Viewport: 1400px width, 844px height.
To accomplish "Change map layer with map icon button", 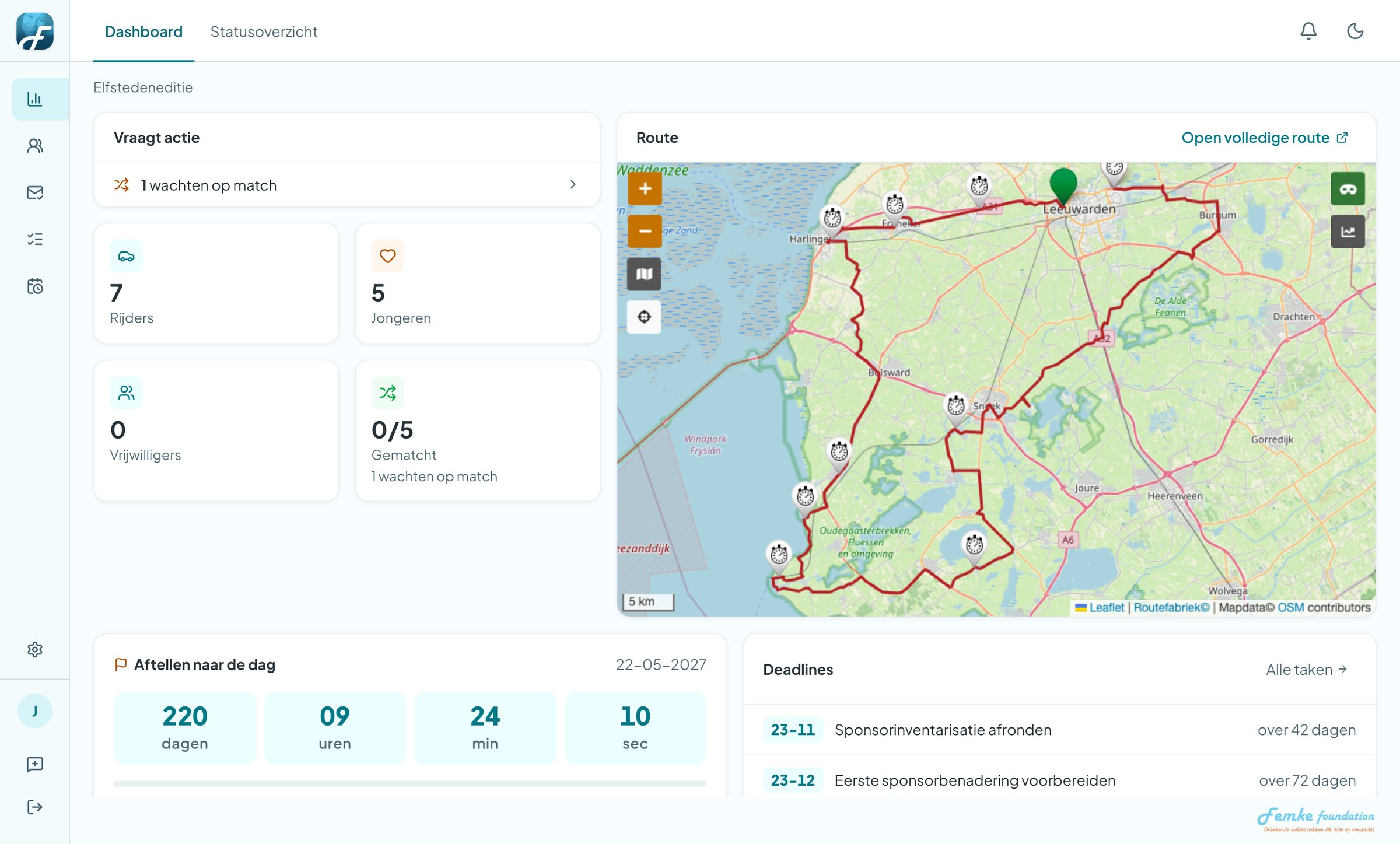I will pyautogui.click(x=644, y=274).
